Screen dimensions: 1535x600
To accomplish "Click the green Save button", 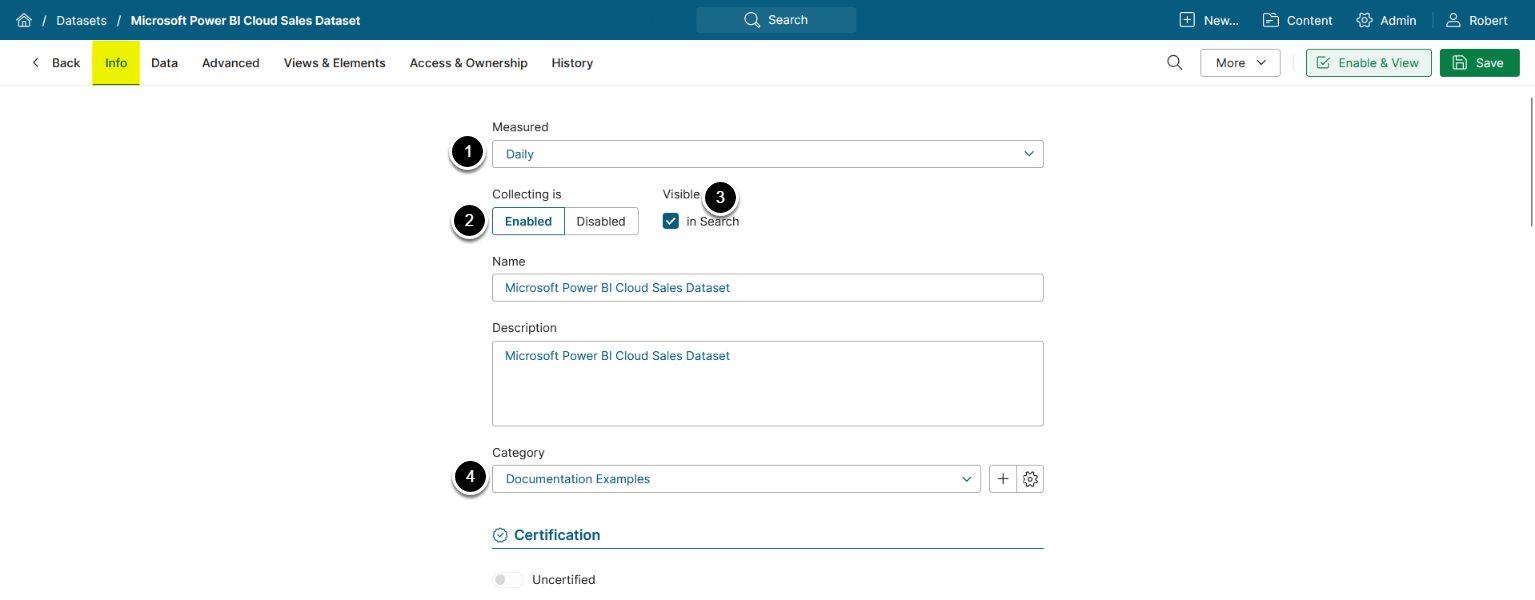I will (x=1479, y=63).
